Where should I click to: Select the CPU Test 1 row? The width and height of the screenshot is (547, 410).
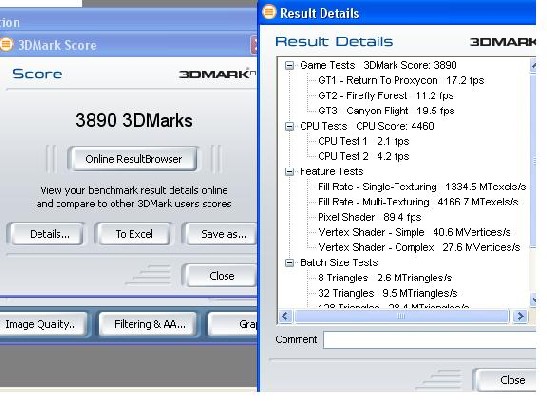364,141
